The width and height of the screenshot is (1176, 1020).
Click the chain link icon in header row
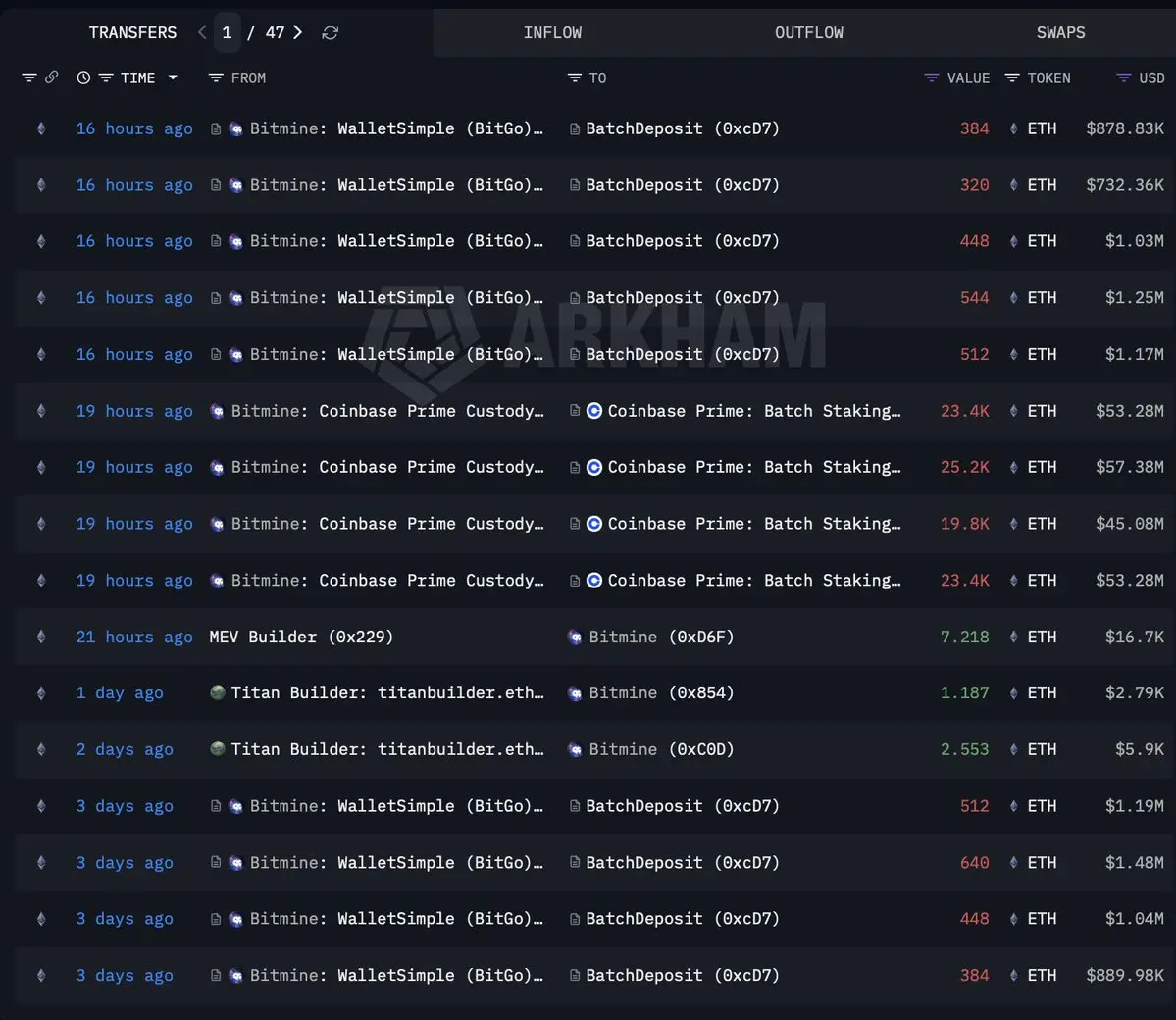tap(52, 77)
